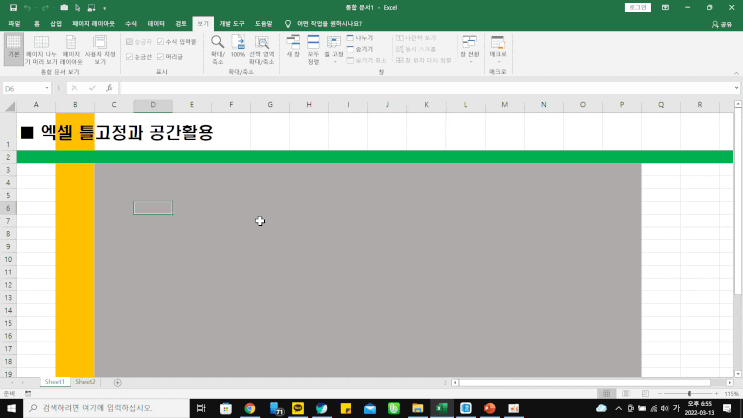Screen dimensions: 743x418
Task: Click the 로그인 sign-in button
Action: pyautogui.click(x=637, y=8)
